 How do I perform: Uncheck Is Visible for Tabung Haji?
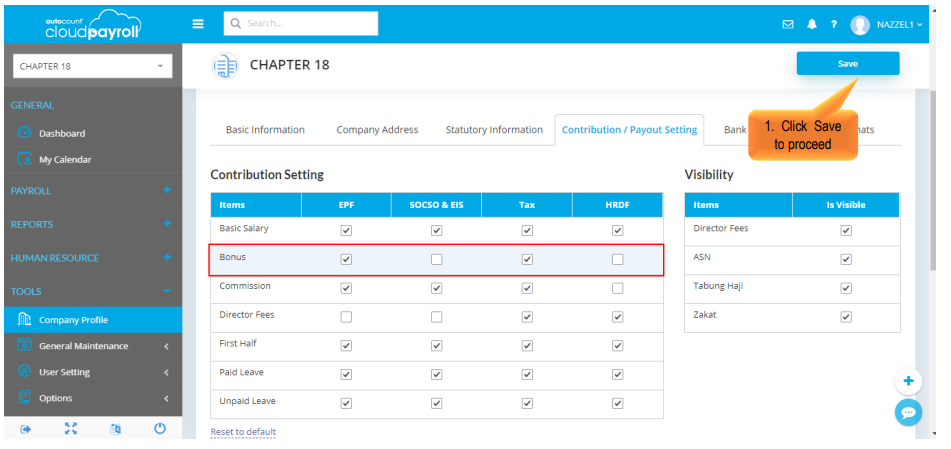[846, 288]
